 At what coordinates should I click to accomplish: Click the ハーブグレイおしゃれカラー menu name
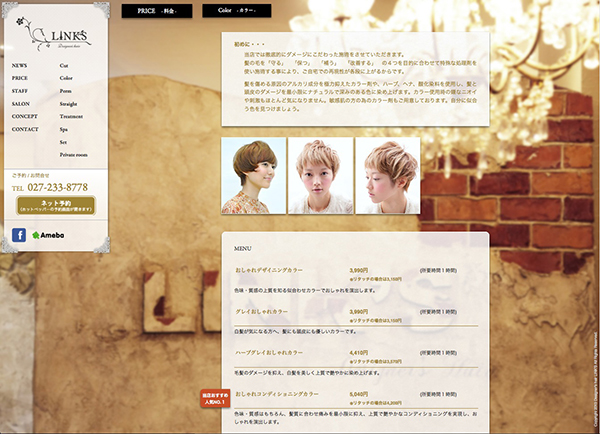pos(269,352)
